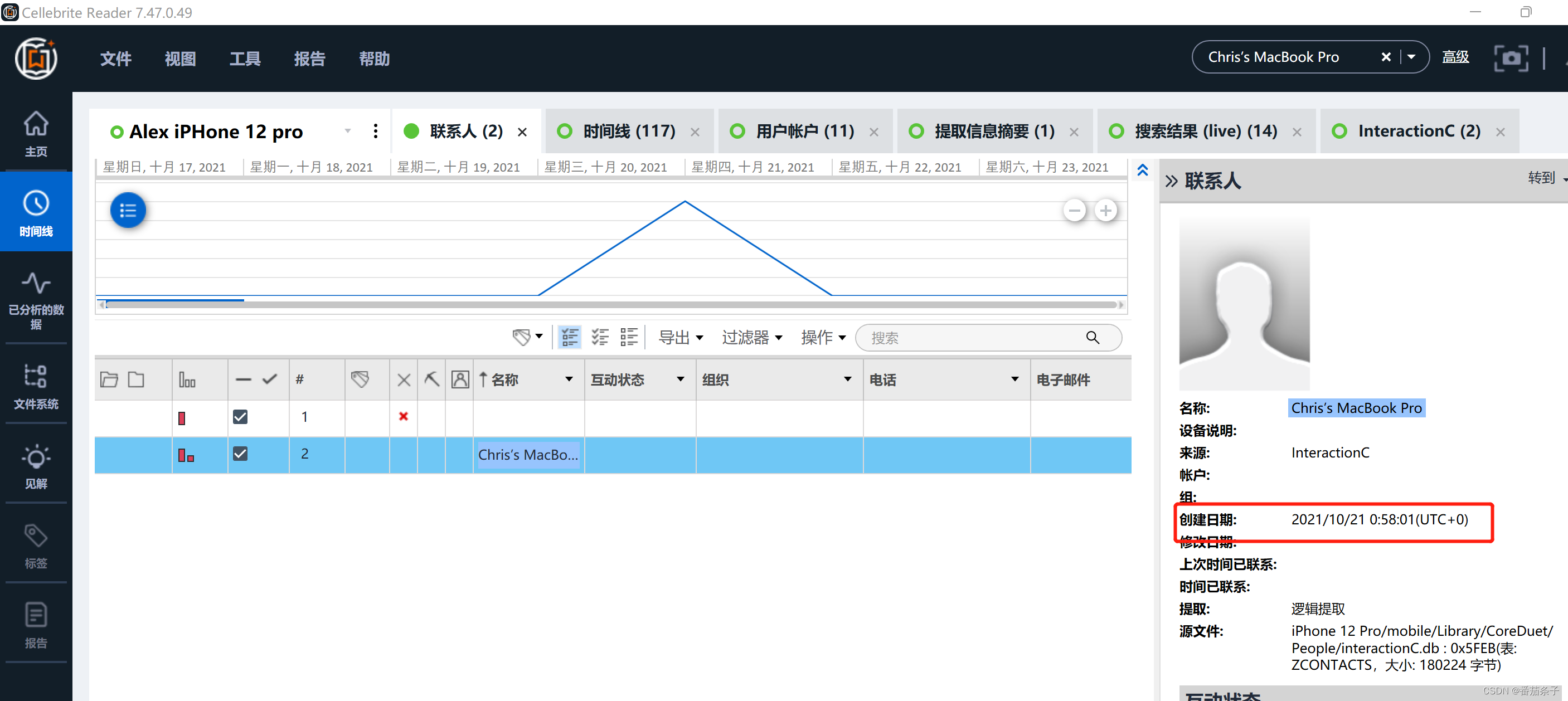The image size is (1568, 701).
Task: Click the Cellebrite Reader logo
Action: click(36, 59)
